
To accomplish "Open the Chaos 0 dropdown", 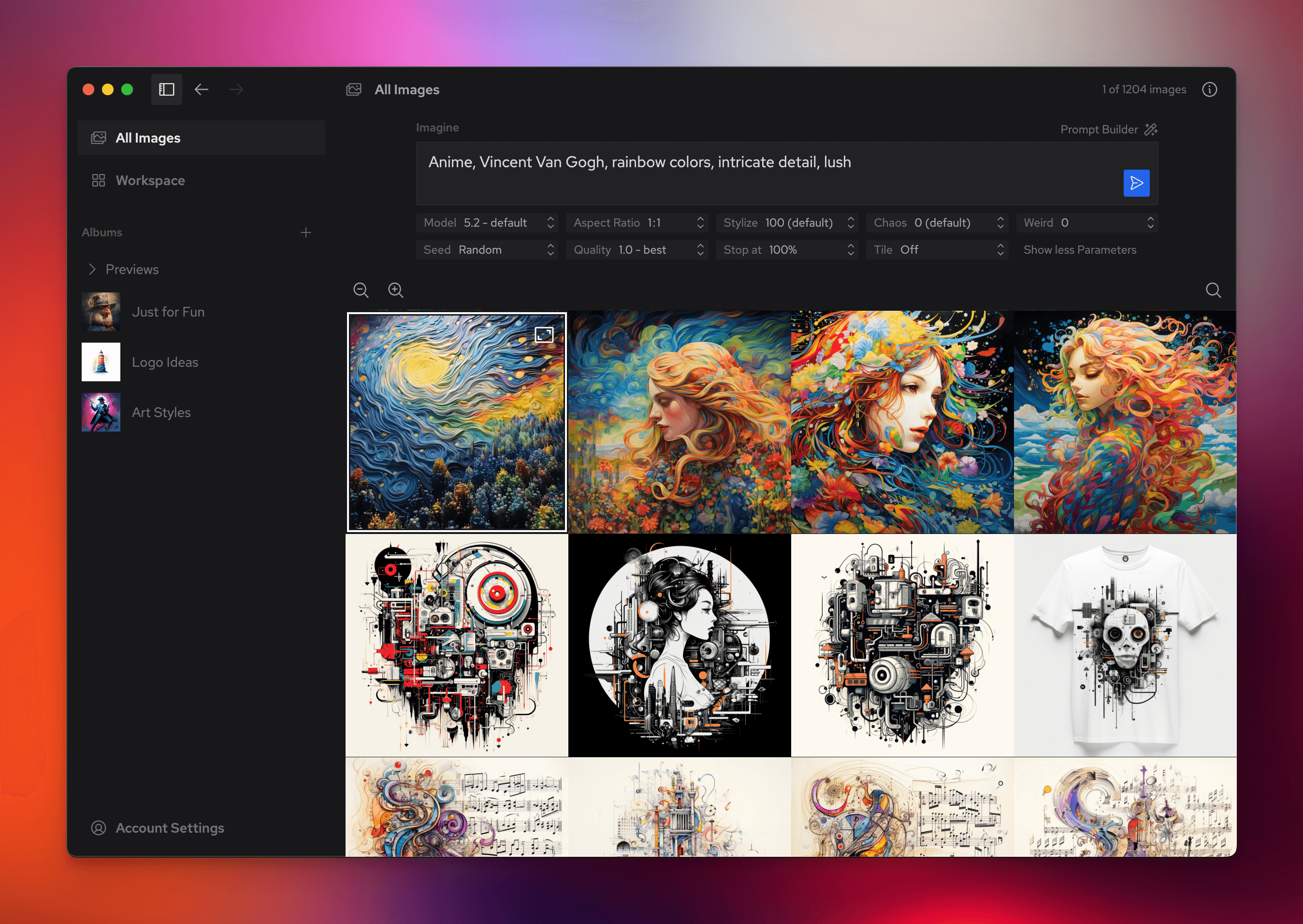I will pyautogui.click(x=937, y=222).
